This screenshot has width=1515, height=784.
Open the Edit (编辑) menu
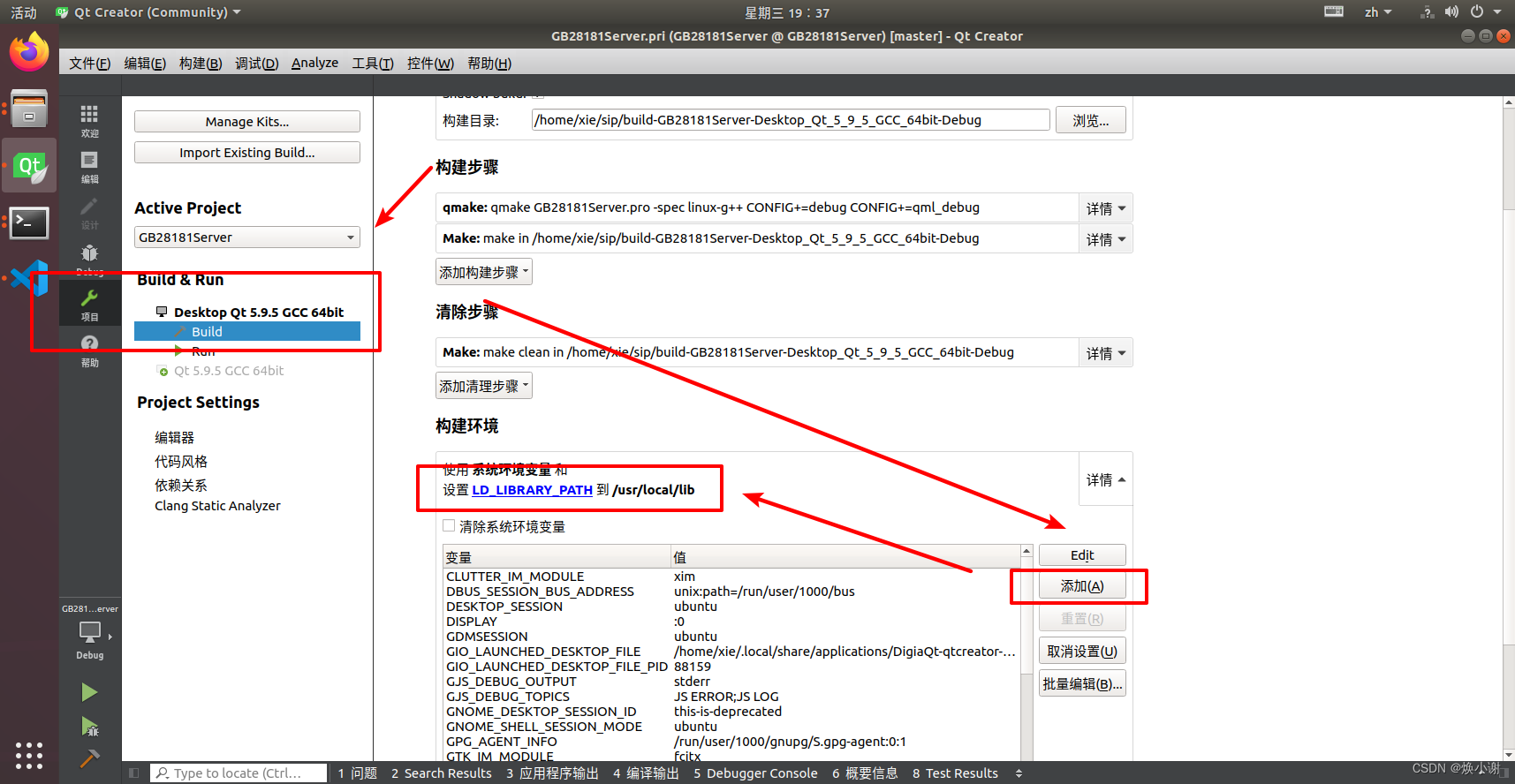145,63
